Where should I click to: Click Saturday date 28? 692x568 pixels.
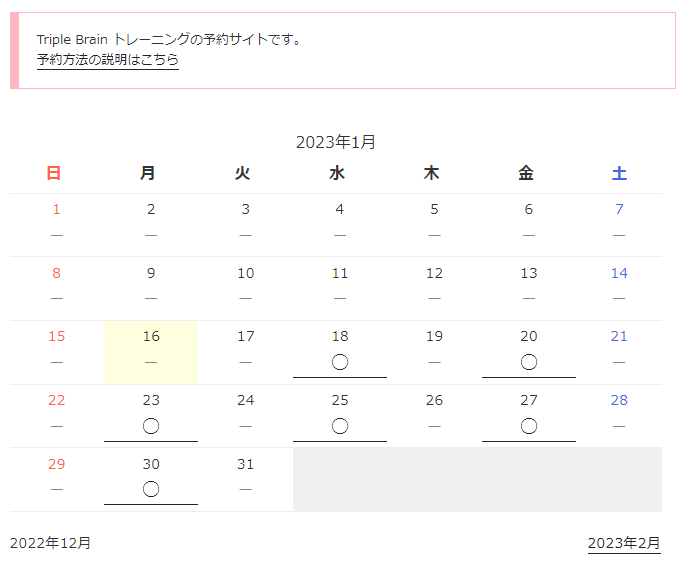[x=619, y=400]
